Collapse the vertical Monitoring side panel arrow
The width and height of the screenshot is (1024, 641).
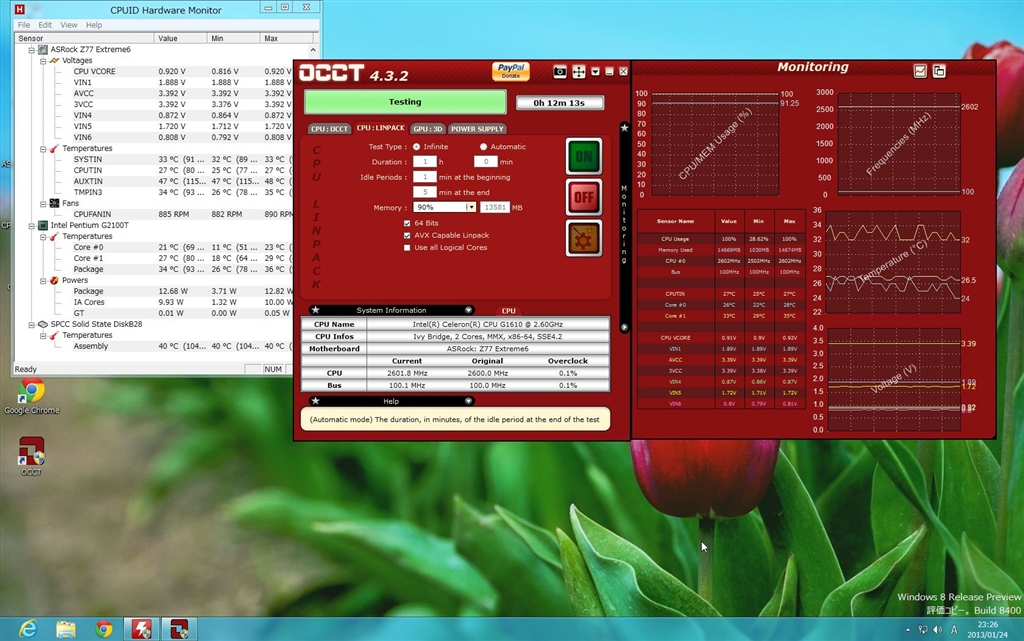624,327
